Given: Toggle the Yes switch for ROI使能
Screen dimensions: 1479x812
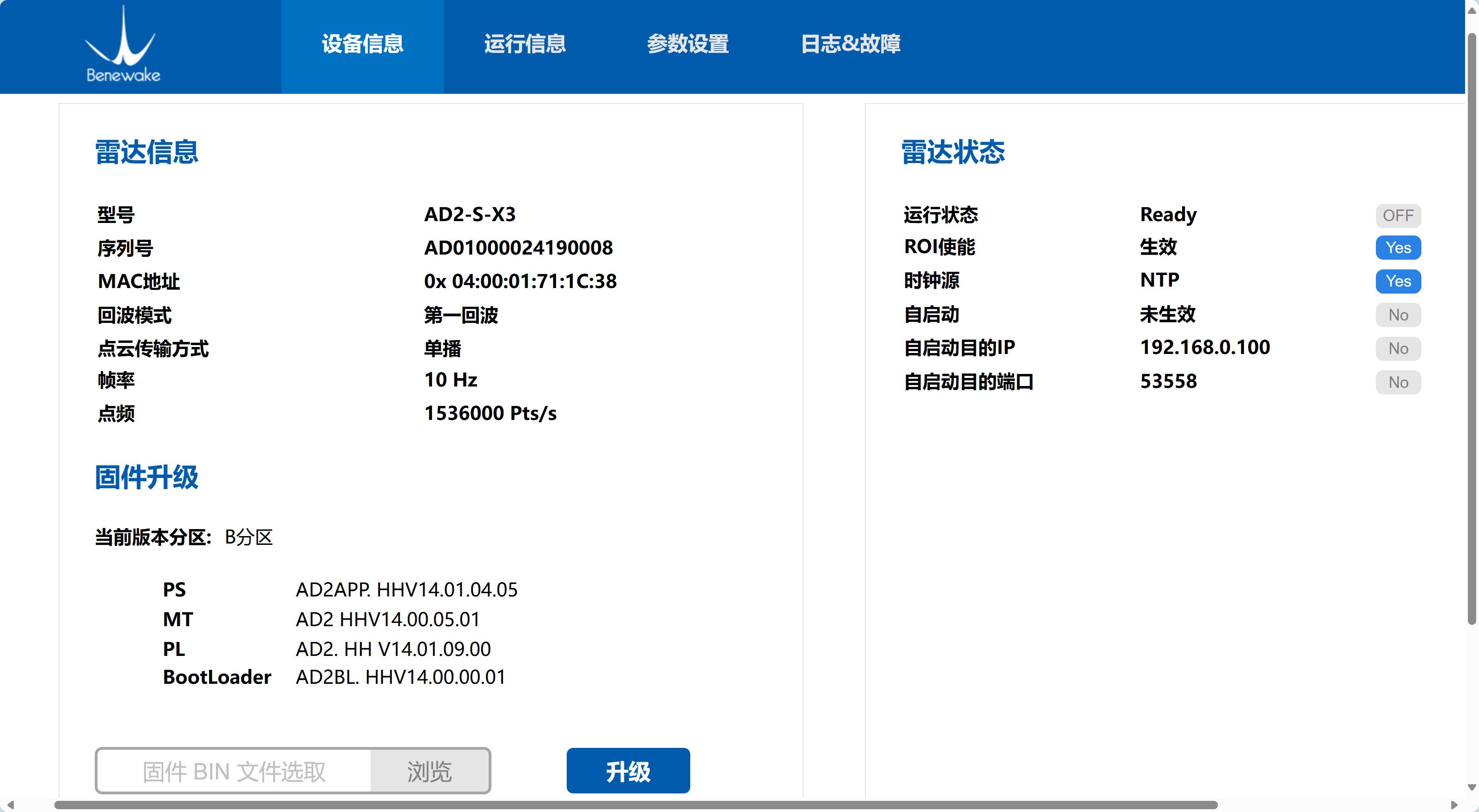Looking at the screenshot, I should pos(1398,248).
